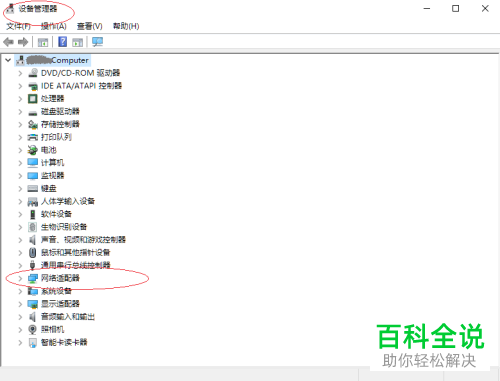This screenshot has height=381, width=500.
Task: Expand the 监视器 node
Action: (x=20, y=176)
